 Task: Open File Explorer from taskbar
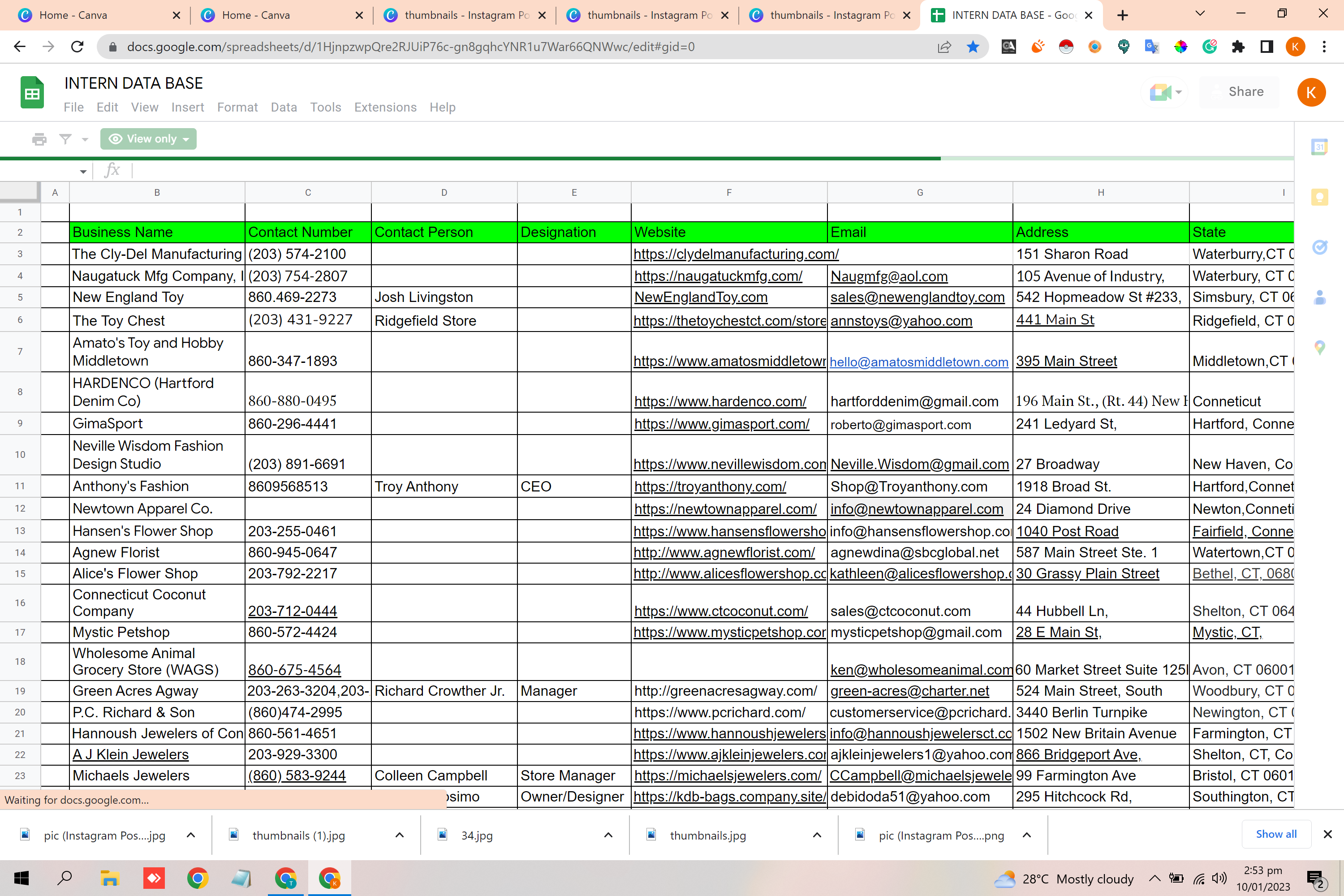109,878
